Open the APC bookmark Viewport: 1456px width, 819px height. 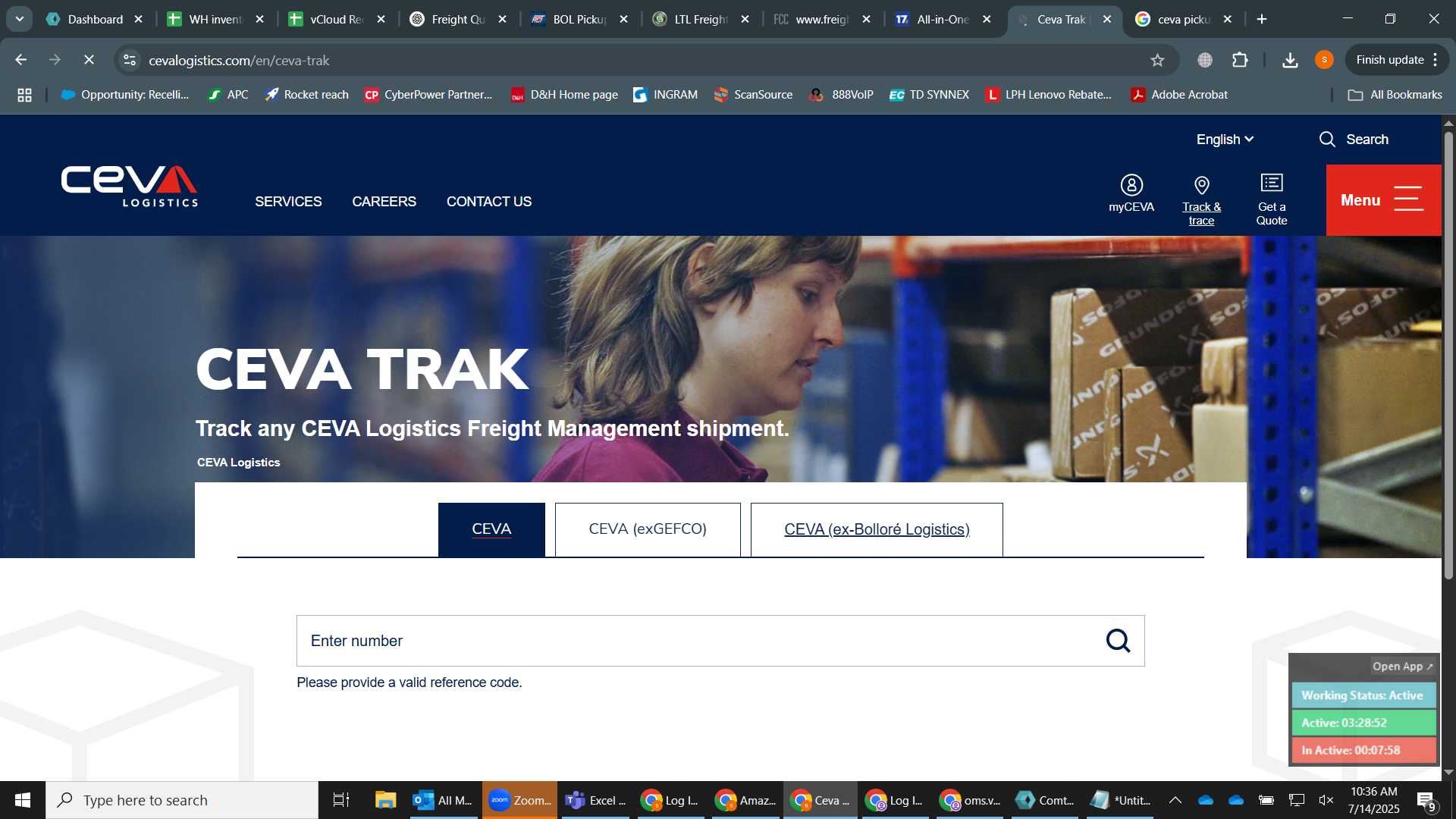pos(228,95)
